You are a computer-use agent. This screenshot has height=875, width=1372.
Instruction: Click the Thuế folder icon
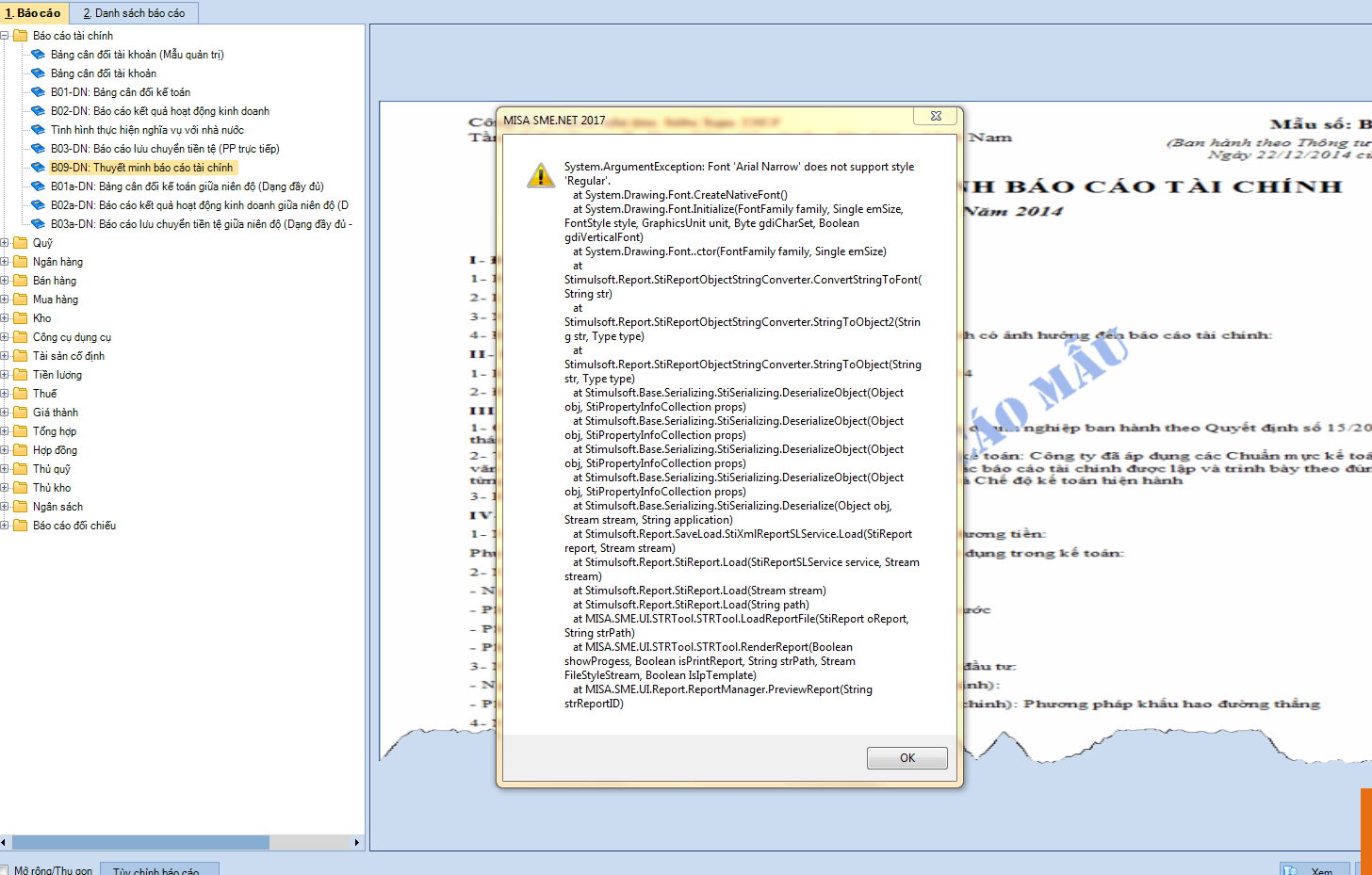[20, 394]
